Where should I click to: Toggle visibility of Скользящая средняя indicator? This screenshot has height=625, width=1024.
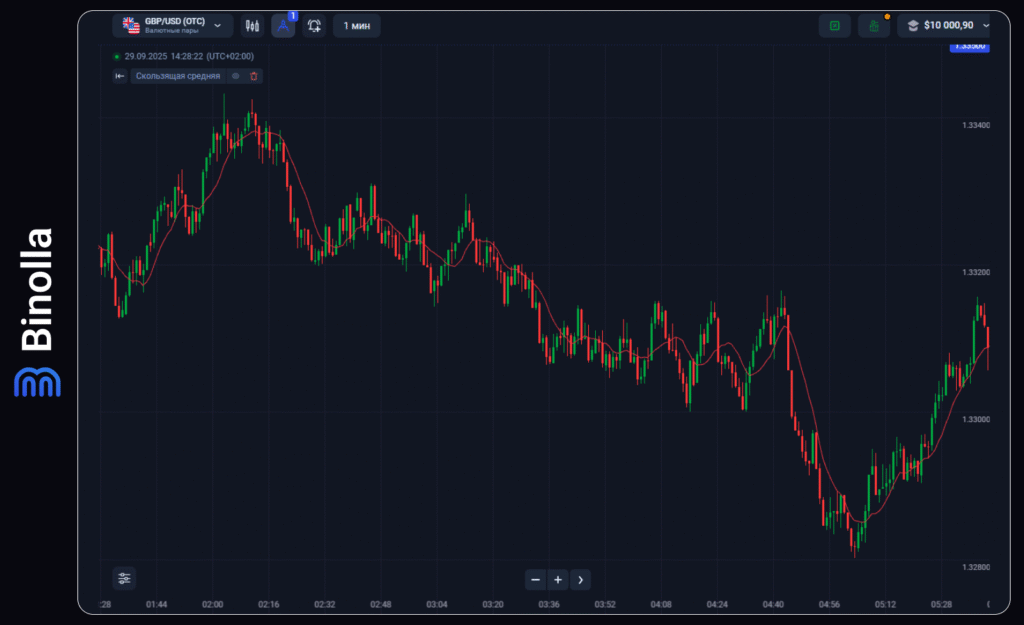236,76
